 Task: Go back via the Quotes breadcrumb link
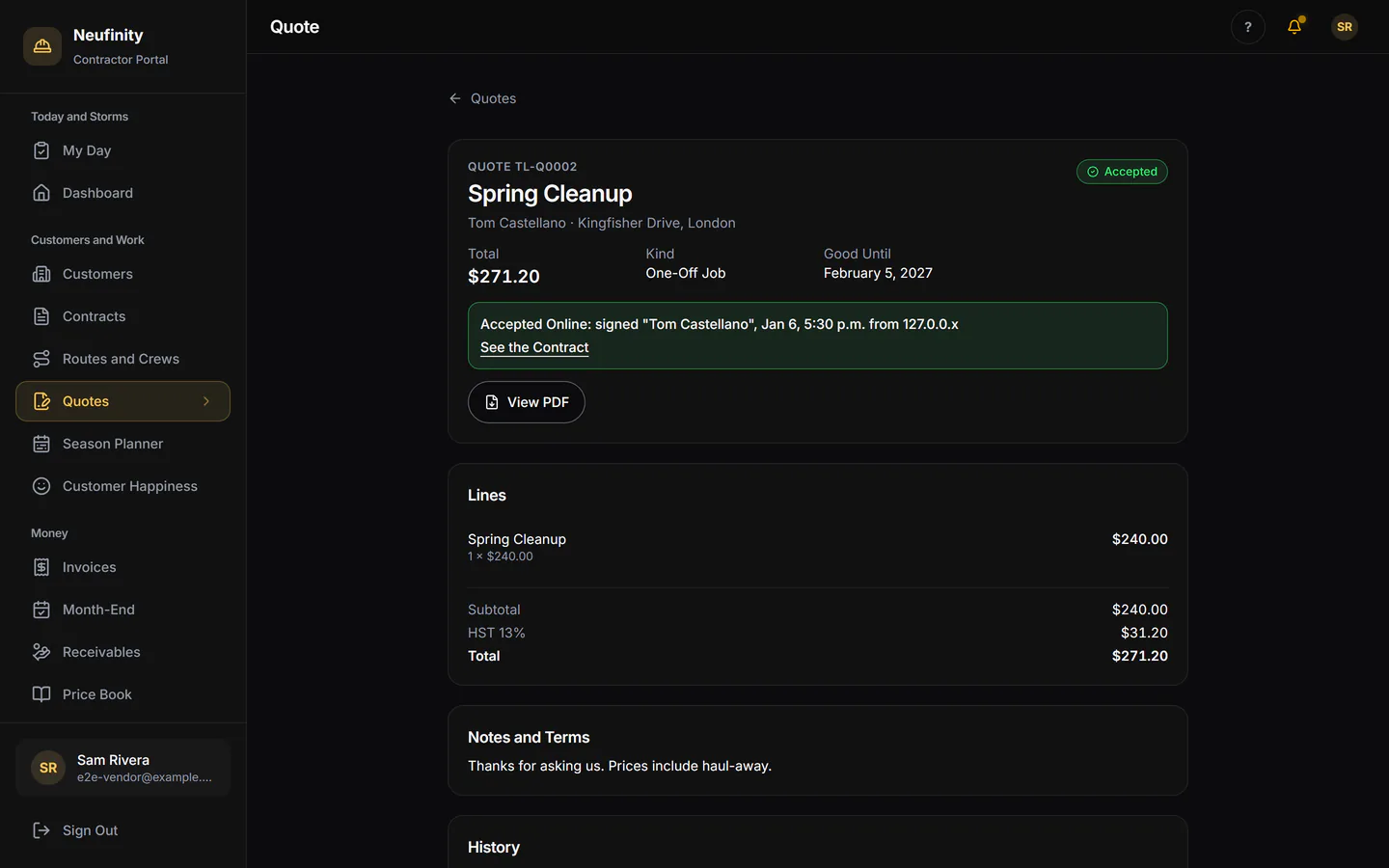482,98
